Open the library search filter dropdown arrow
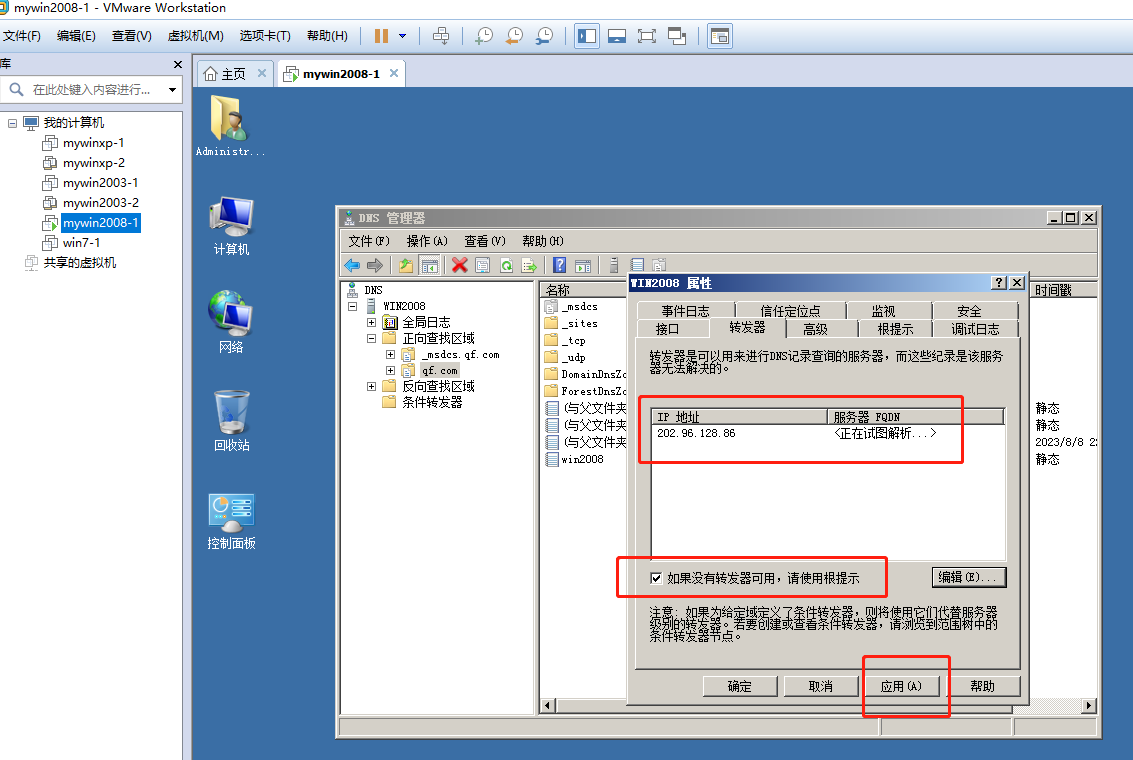This screenshot has width=1133, height=760. coord(172,90)
